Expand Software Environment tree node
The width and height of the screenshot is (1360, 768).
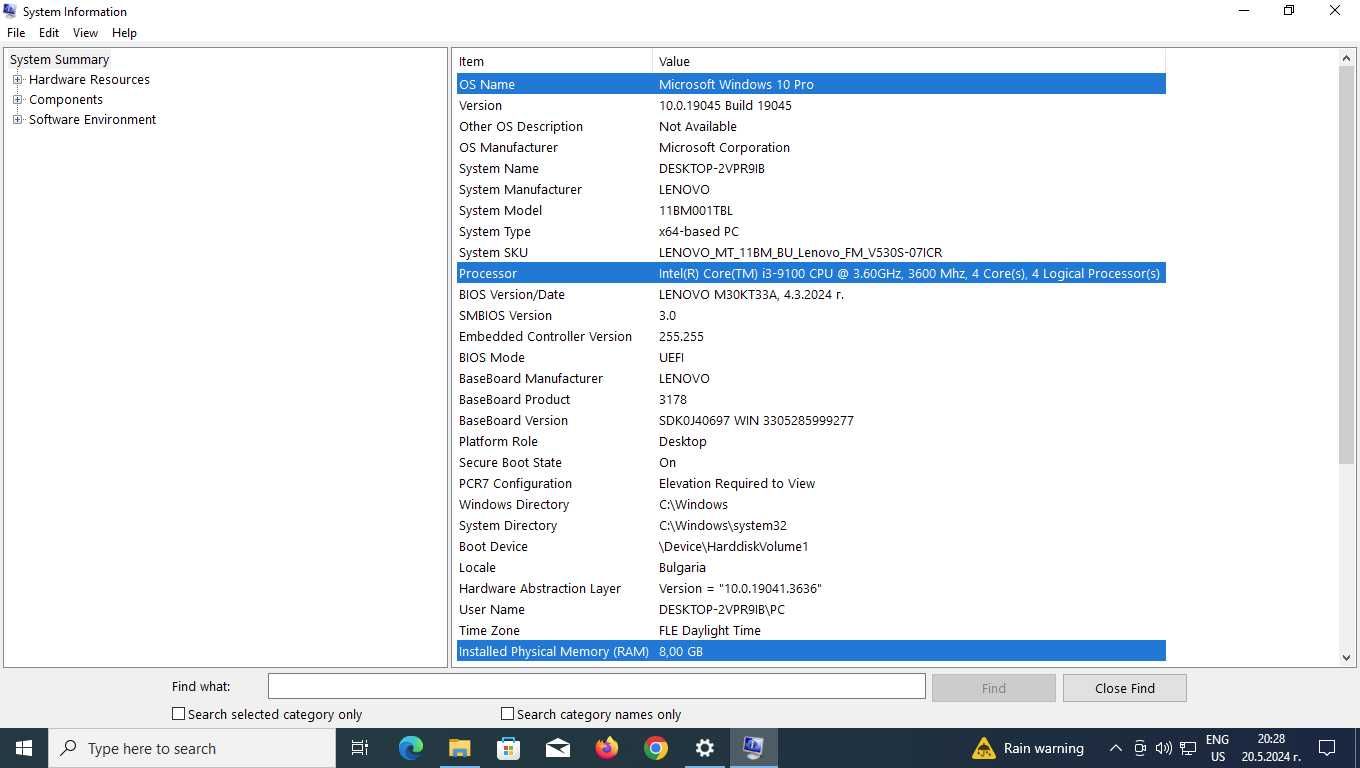click(x=17, y=120)
